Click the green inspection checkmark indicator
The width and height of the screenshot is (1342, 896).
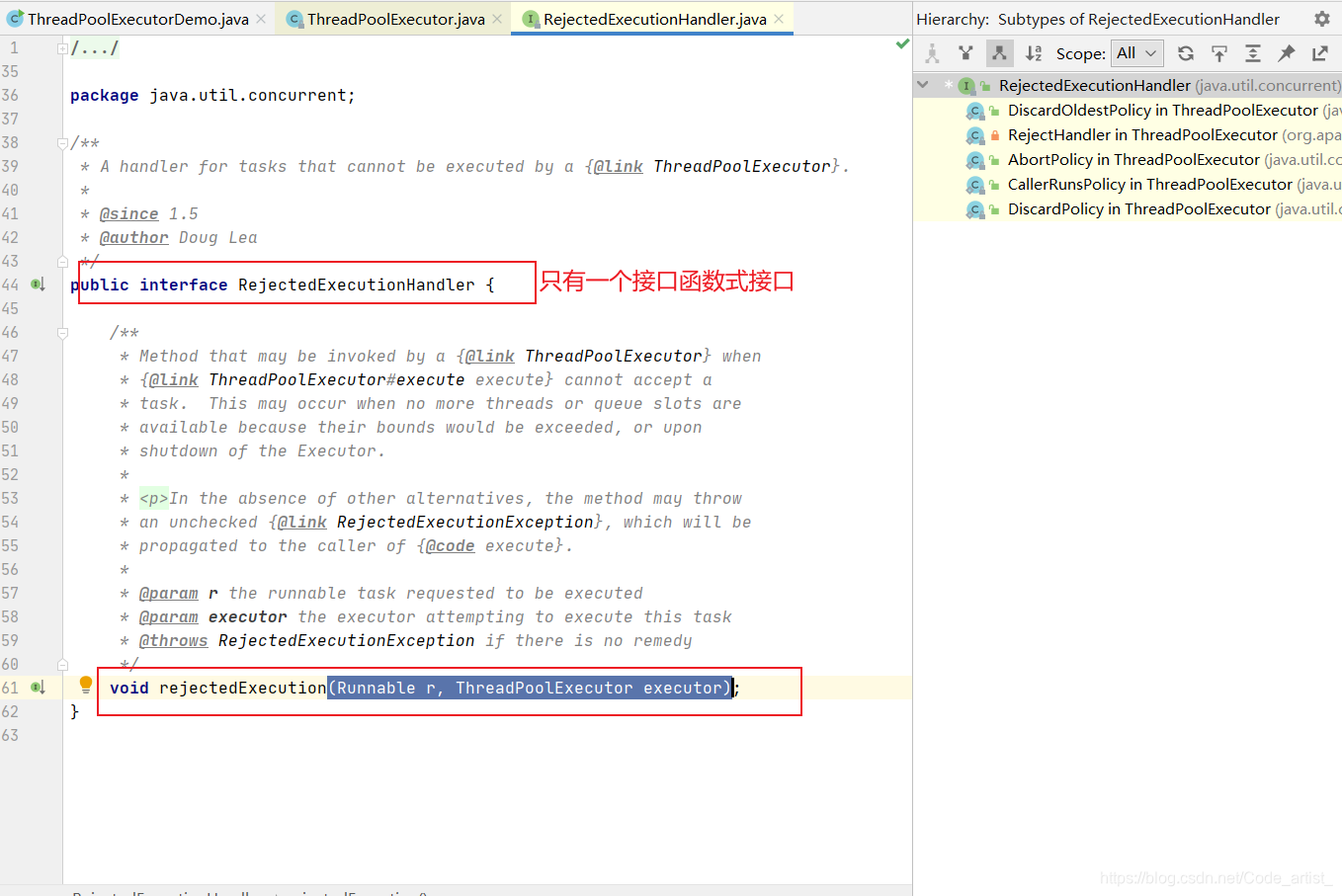902,43
